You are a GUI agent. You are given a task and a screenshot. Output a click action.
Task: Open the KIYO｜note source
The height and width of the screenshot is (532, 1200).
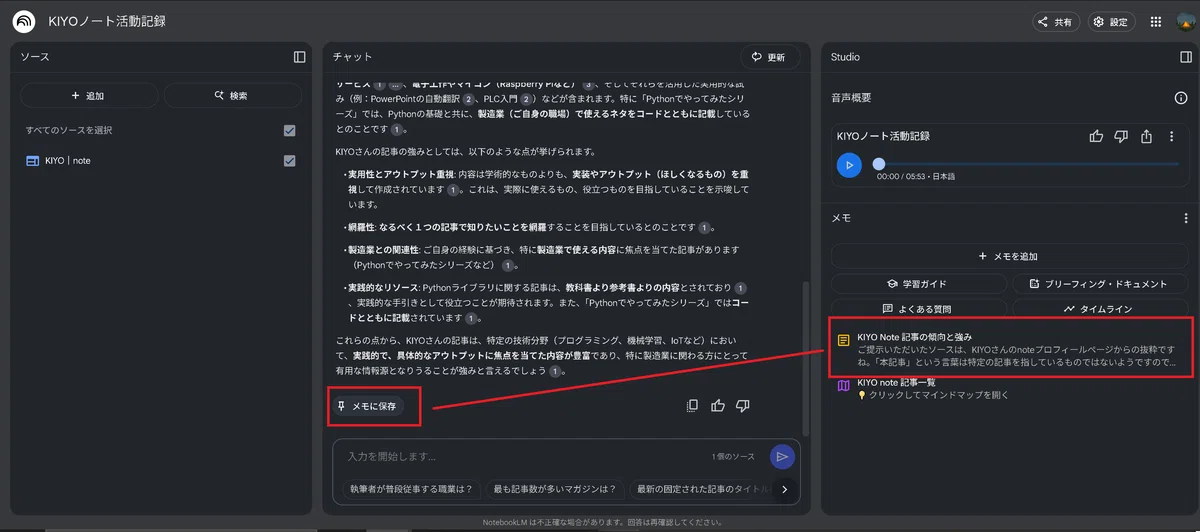click(x=68, y=161)
